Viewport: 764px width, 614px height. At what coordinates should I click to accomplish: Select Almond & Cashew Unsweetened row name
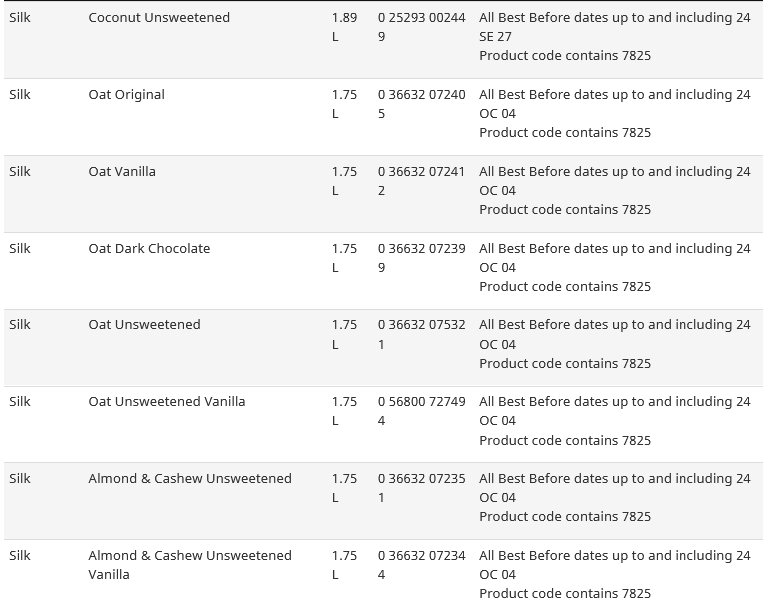click(190, 479)
